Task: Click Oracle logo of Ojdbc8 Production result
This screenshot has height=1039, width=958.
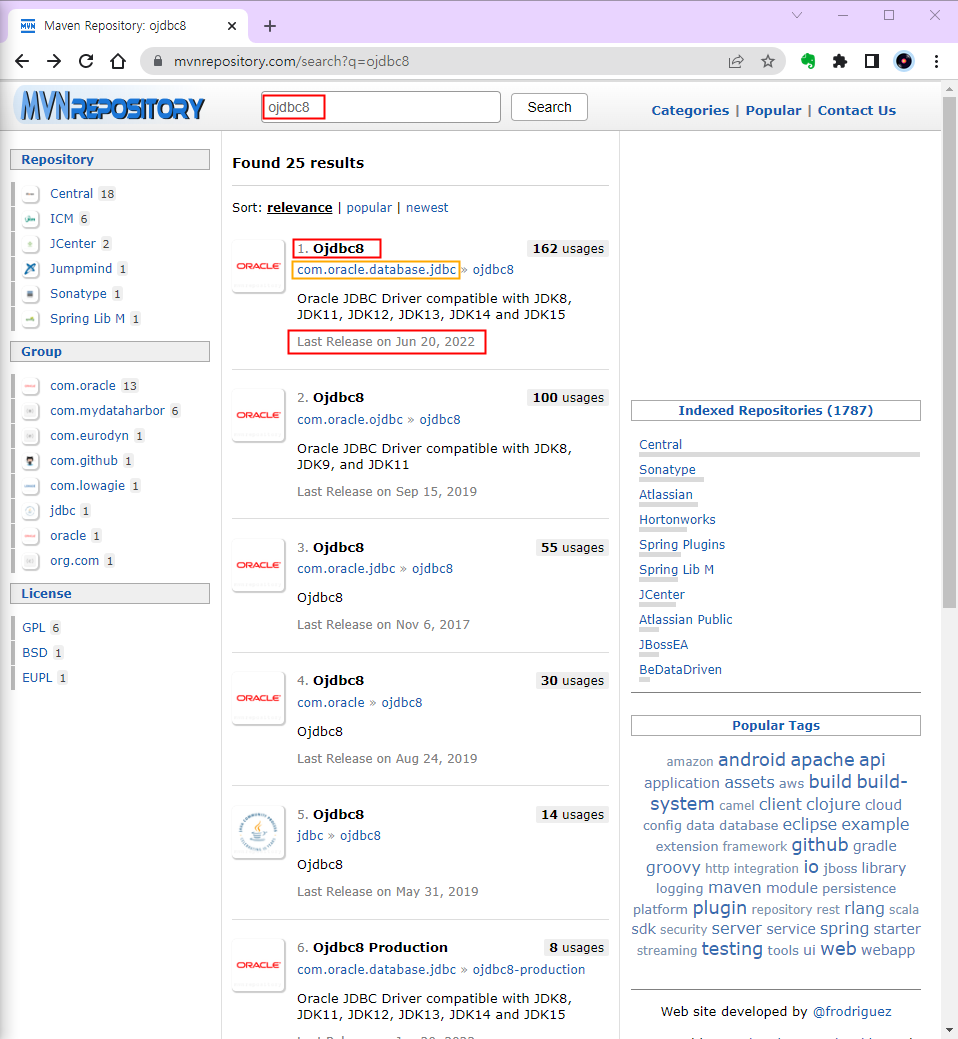Action: click(x=258, y=965)
